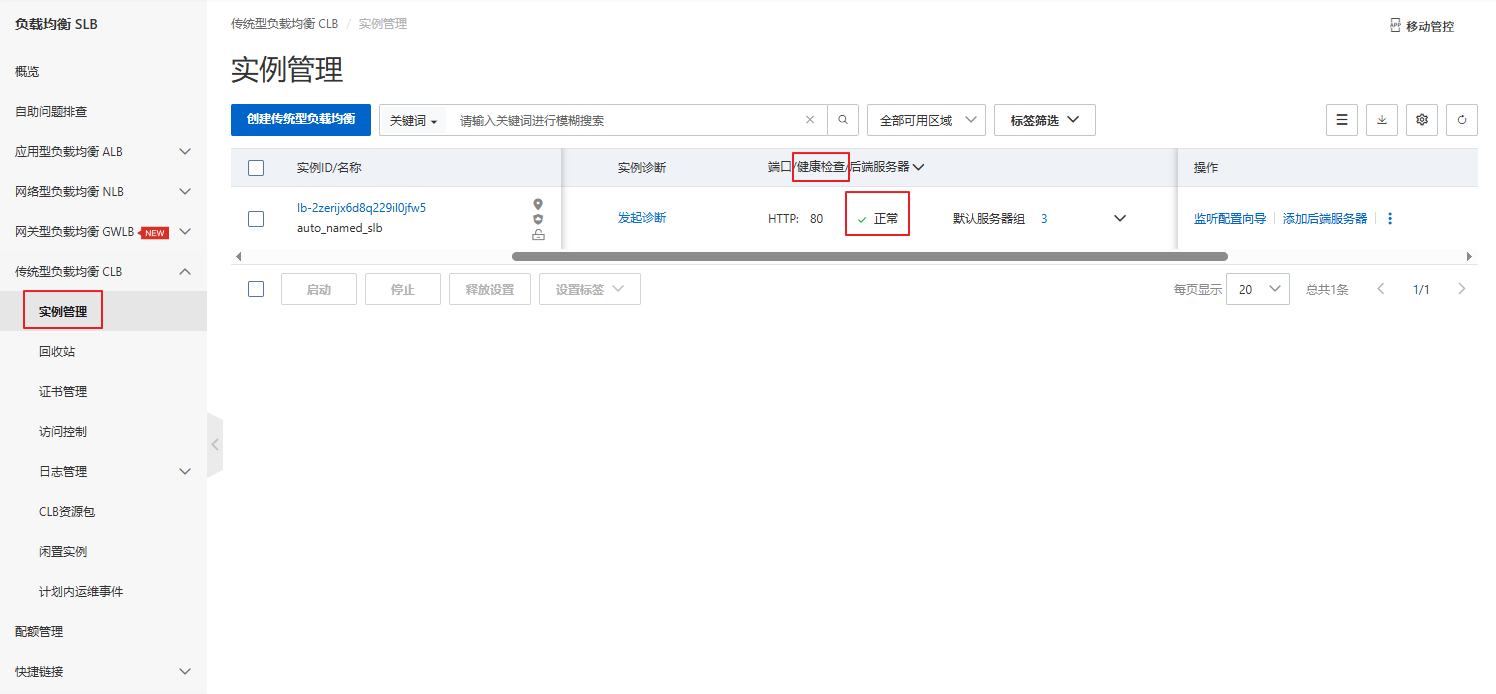This screenshot has height=694, width=1496.
Task: Click the 正常 health status text
Action: (886, 218)
